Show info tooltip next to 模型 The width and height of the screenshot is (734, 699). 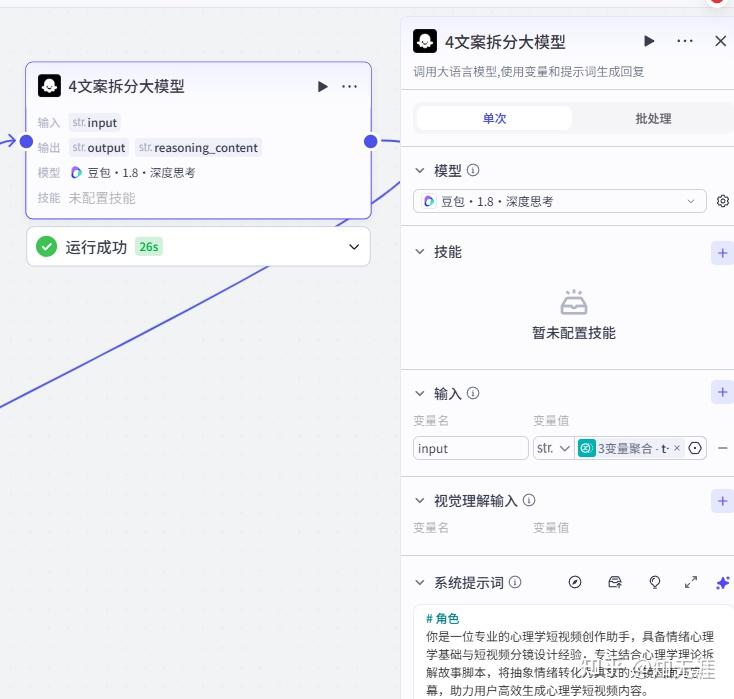click(x=473, y=170)
